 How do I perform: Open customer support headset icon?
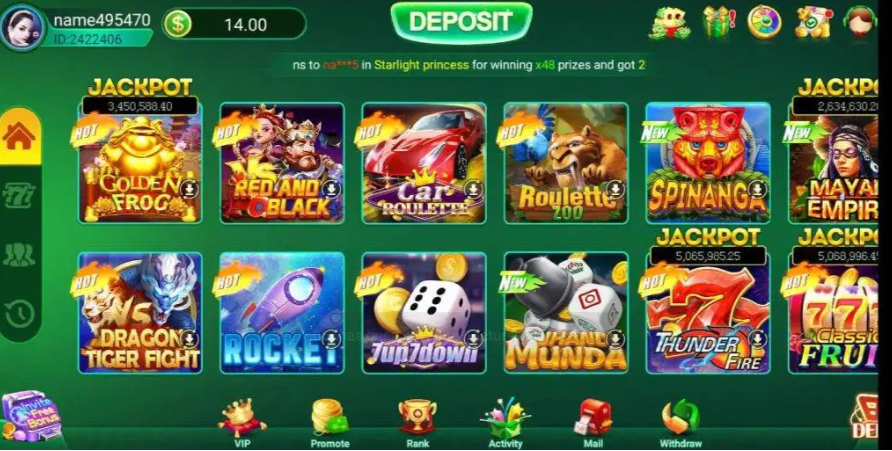(859, 22)
